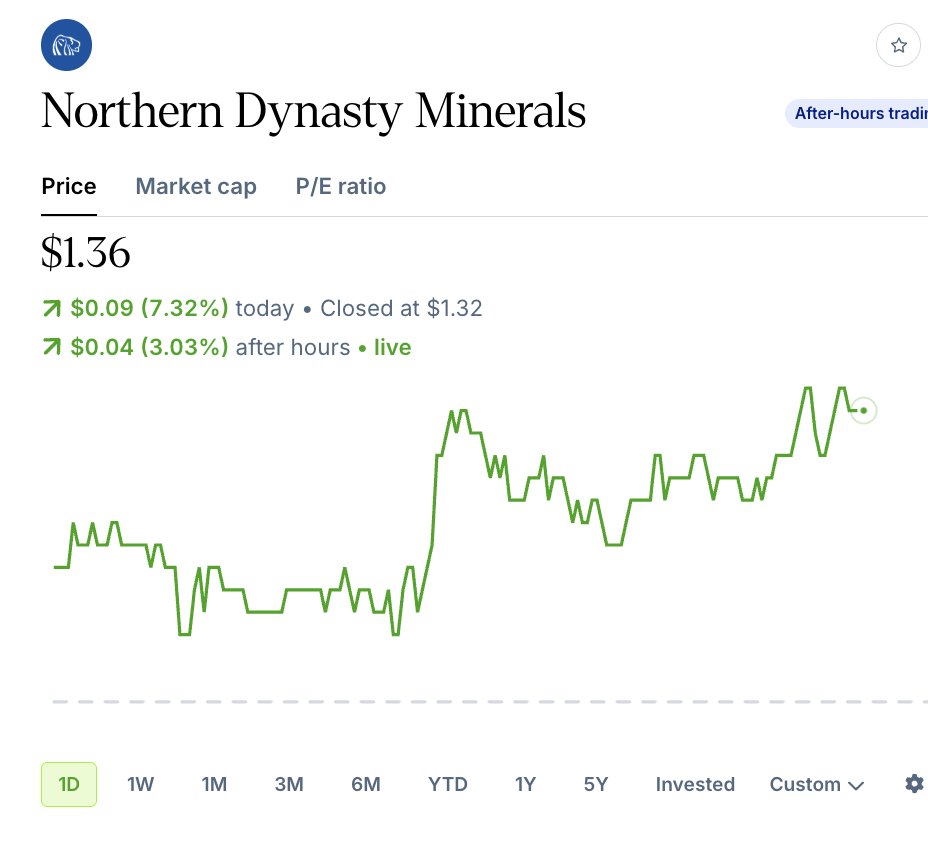The height and width of the screenshot is (864, 928).
Task: Open the Custom range dropdown
Action: tap(817, 784)
